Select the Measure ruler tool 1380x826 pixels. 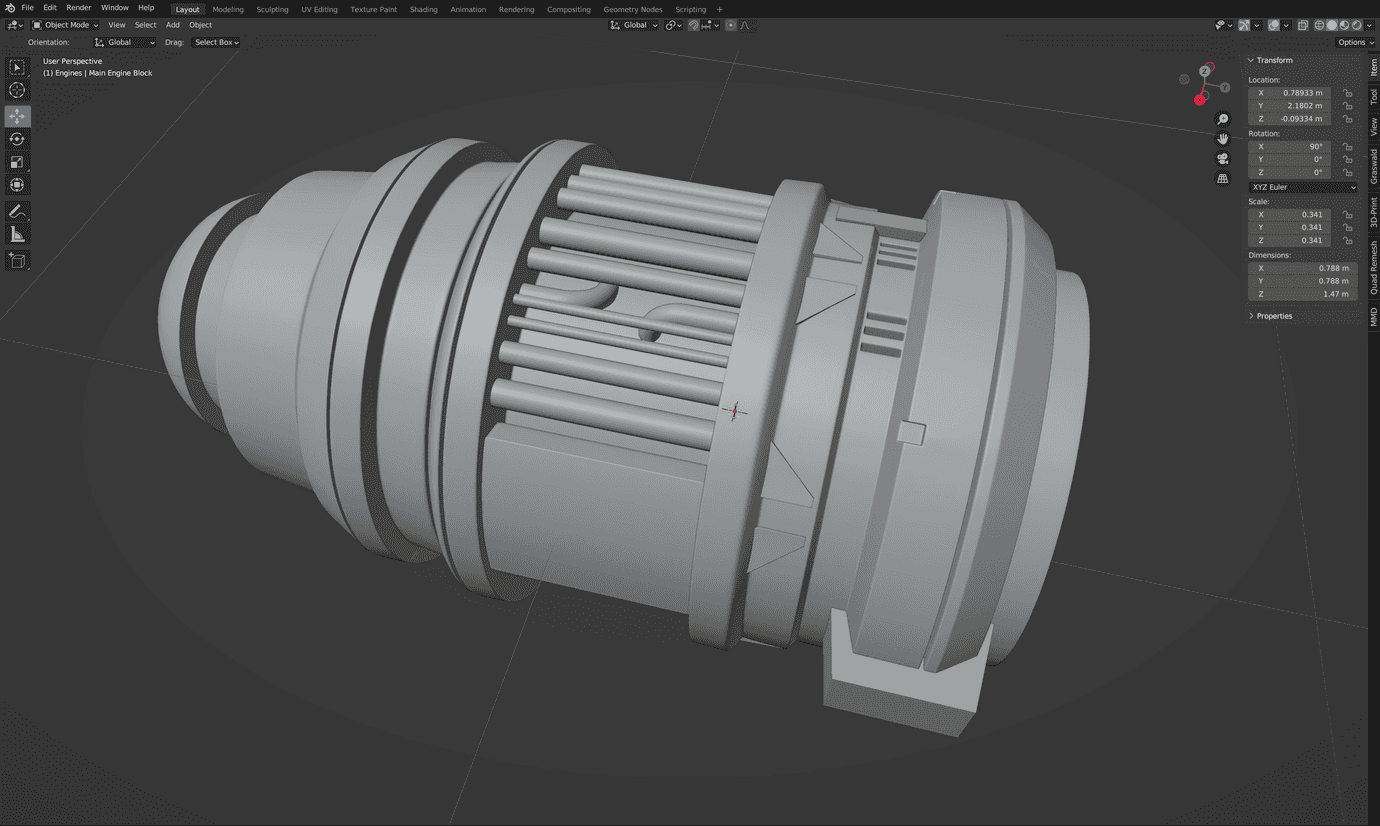click(x=17, y=234)
